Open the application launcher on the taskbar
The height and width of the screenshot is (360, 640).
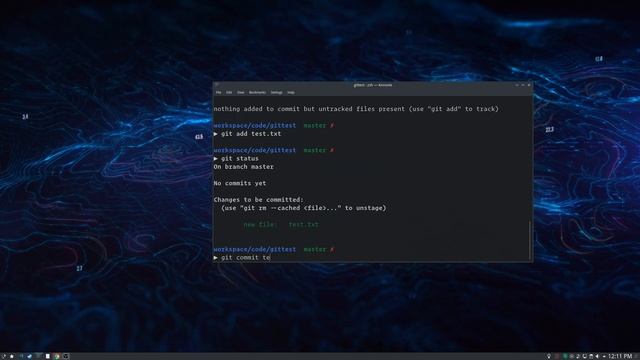(3, 356)
